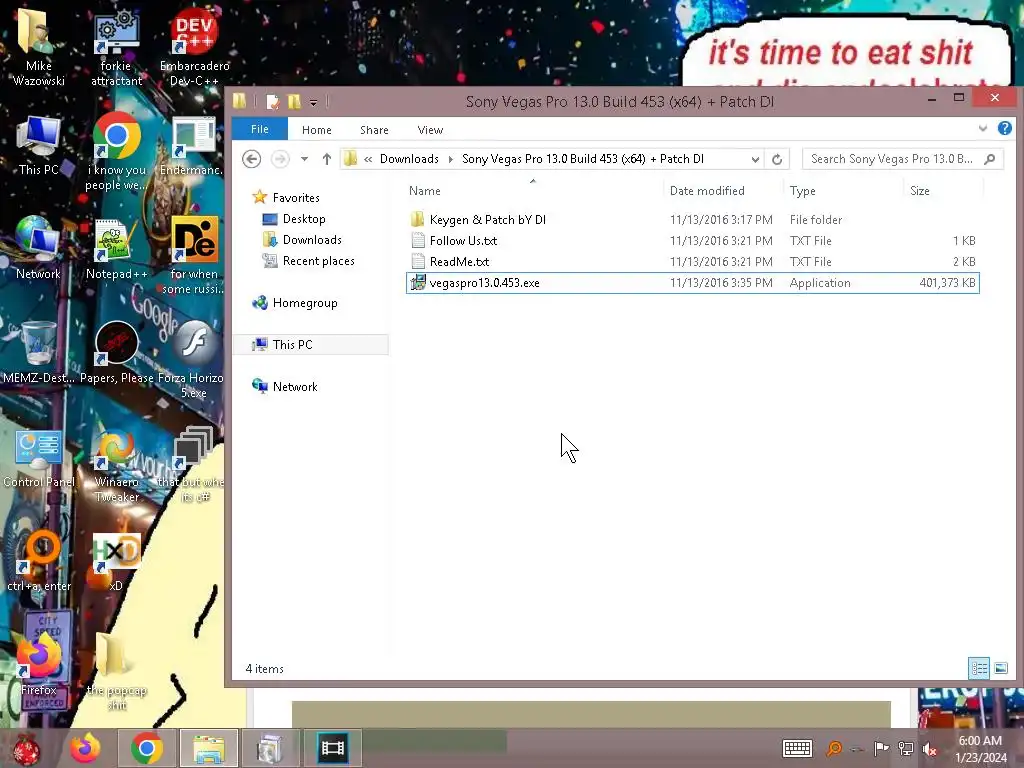Open the film-strip video app in taskbar
Screen dimensions: 1024x768
coord(332,748)
